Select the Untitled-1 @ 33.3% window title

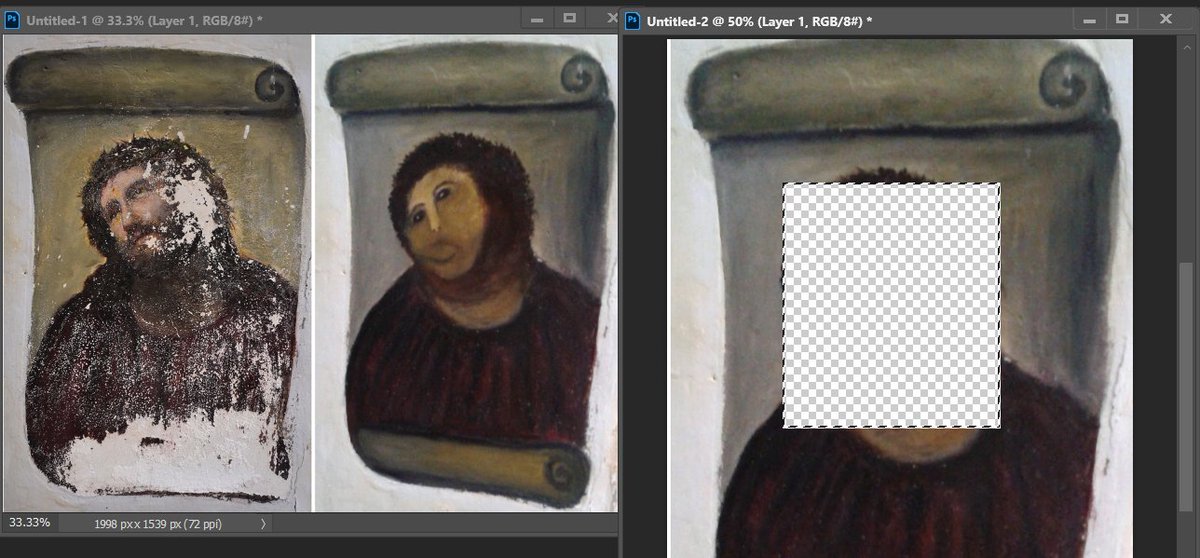tap(144, 20)
